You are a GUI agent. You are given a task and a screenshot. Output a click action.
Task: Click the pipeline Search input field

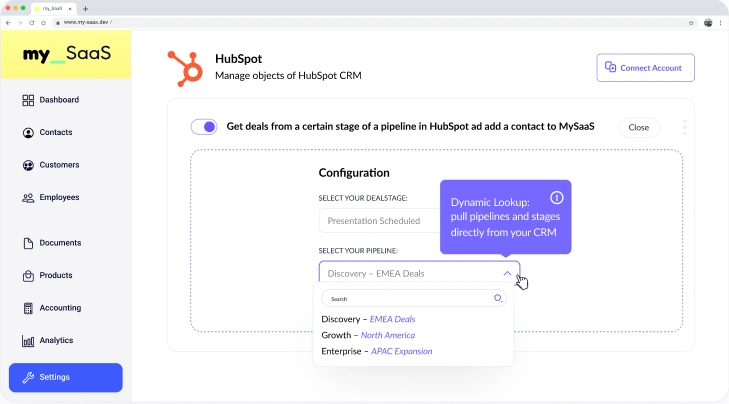tap(405, 298)
